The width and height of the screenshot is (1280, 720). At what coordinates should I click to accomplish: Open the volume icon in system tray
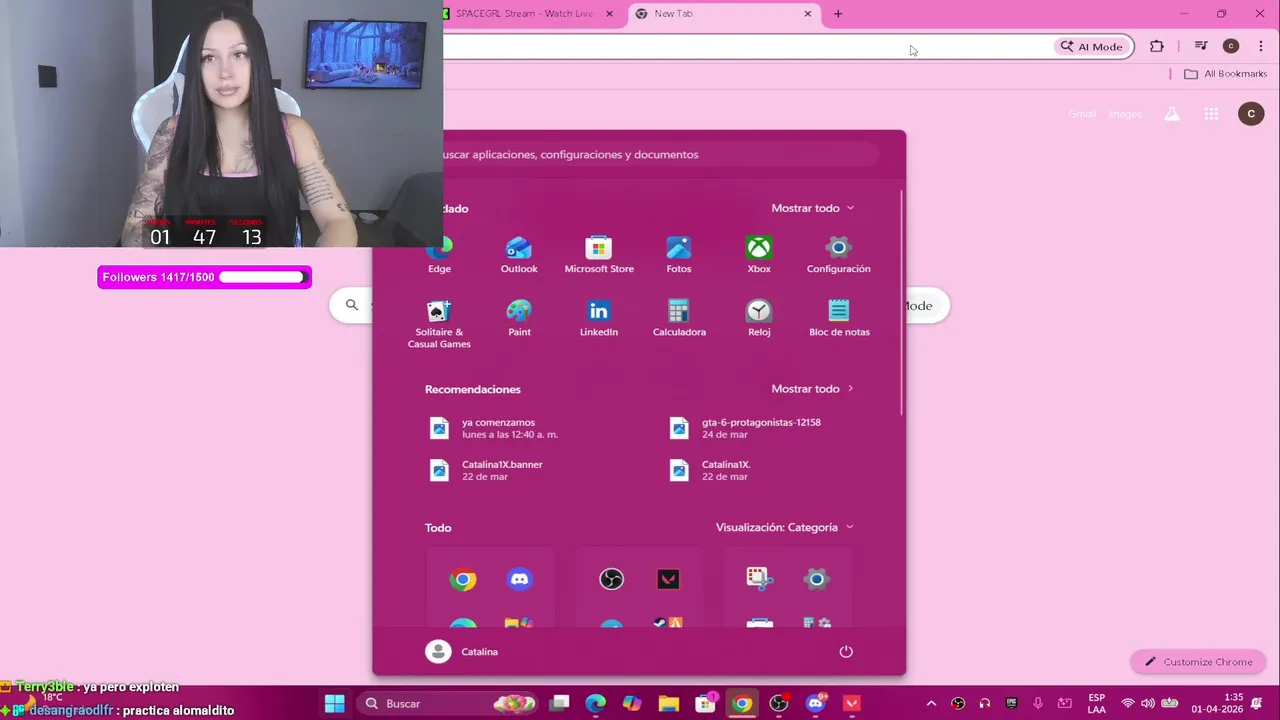pos(1147,704)
